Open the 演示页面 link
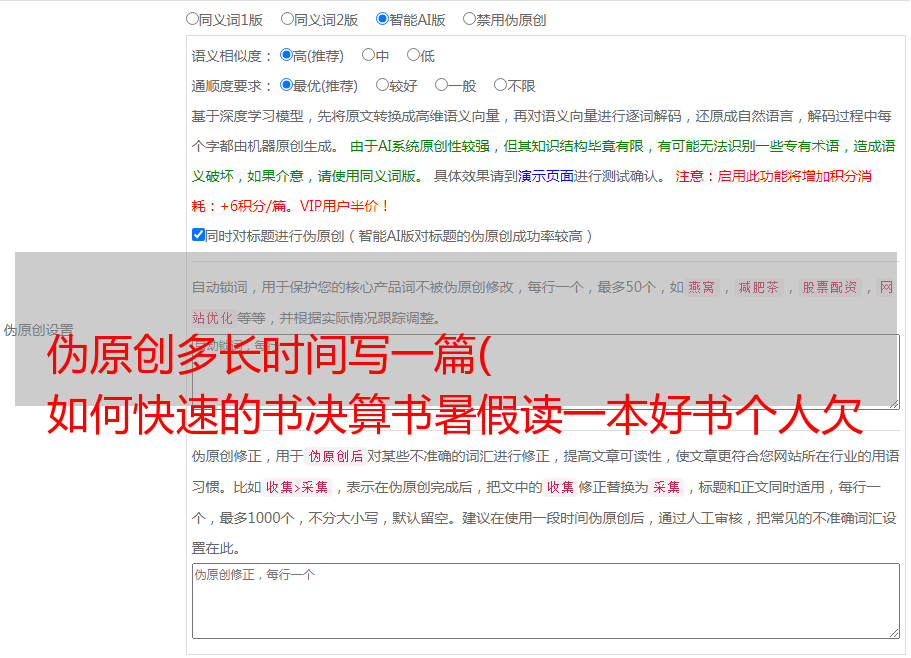The image size is (911, 658). 546,176
